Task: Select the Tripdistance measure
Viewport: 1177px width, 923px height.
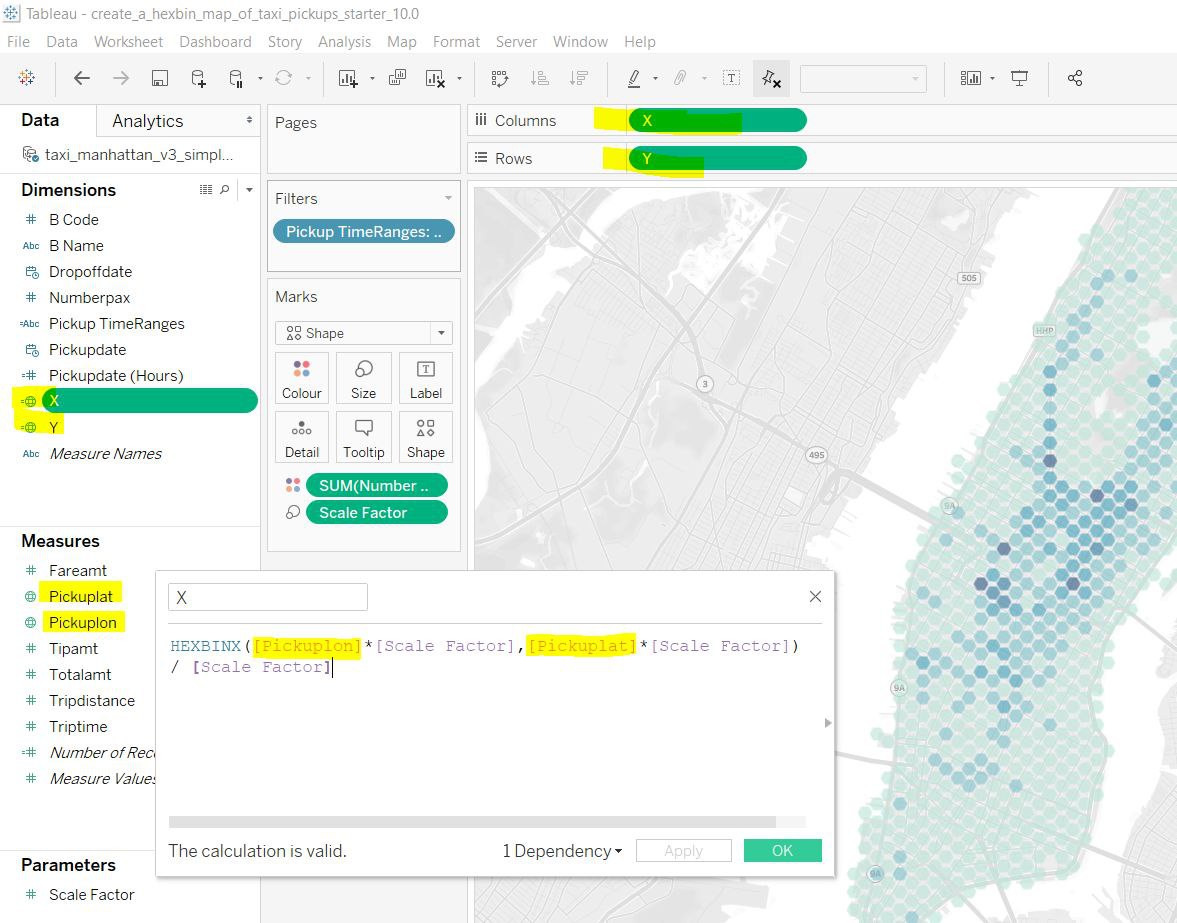Action: click(92, 701)
